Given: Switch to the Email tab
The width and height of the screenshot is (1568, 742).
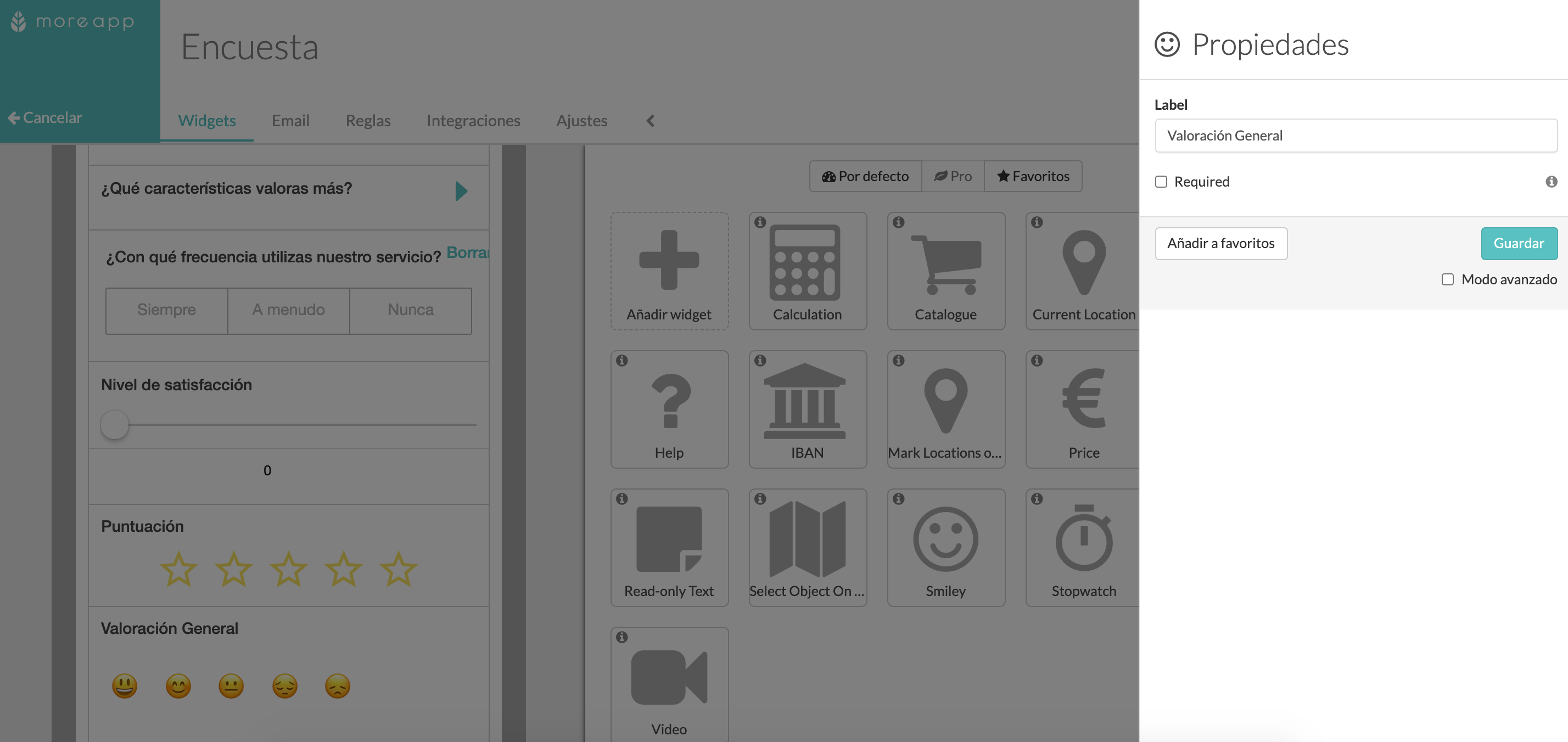Looking at the screenshot, I should 290,120.
